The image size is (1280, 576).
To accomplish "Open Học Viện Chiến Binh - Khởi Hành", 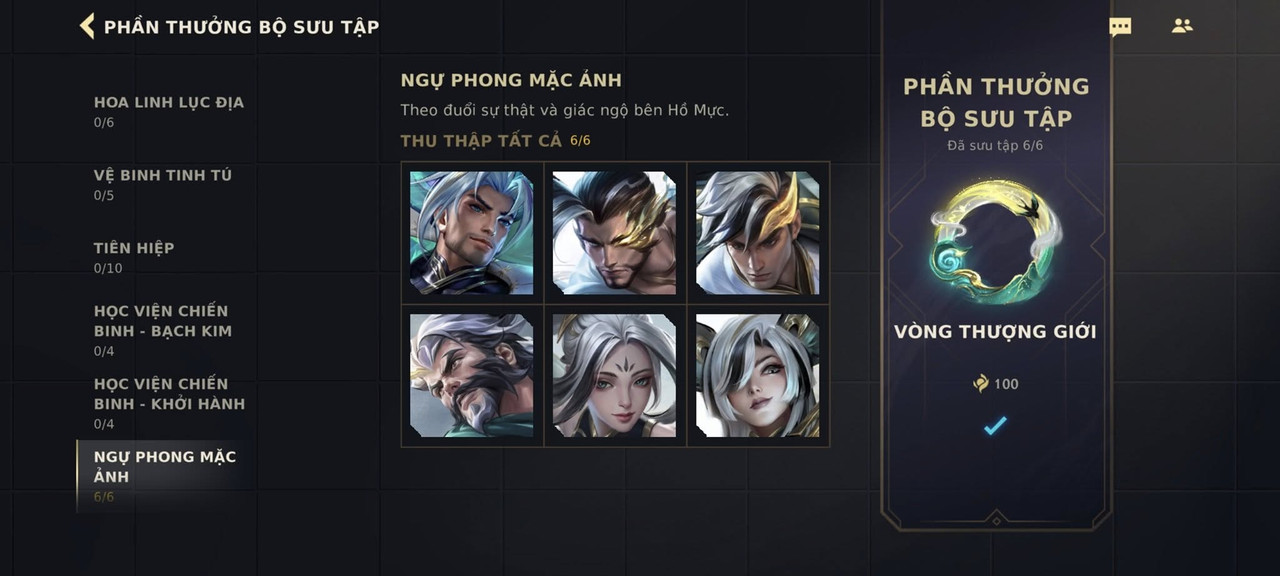I will 168,403.
